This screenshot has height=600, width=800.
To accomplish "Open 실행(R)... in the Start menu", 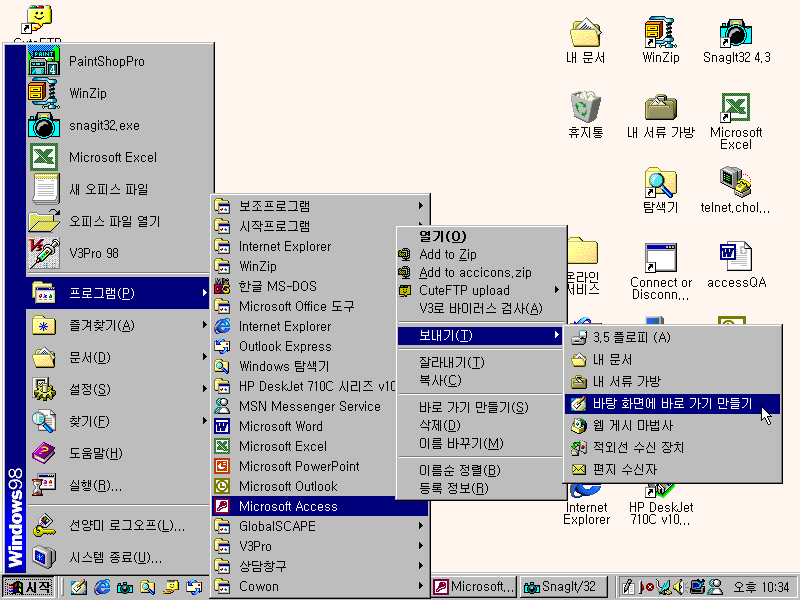I will click(x=119, y=485).
